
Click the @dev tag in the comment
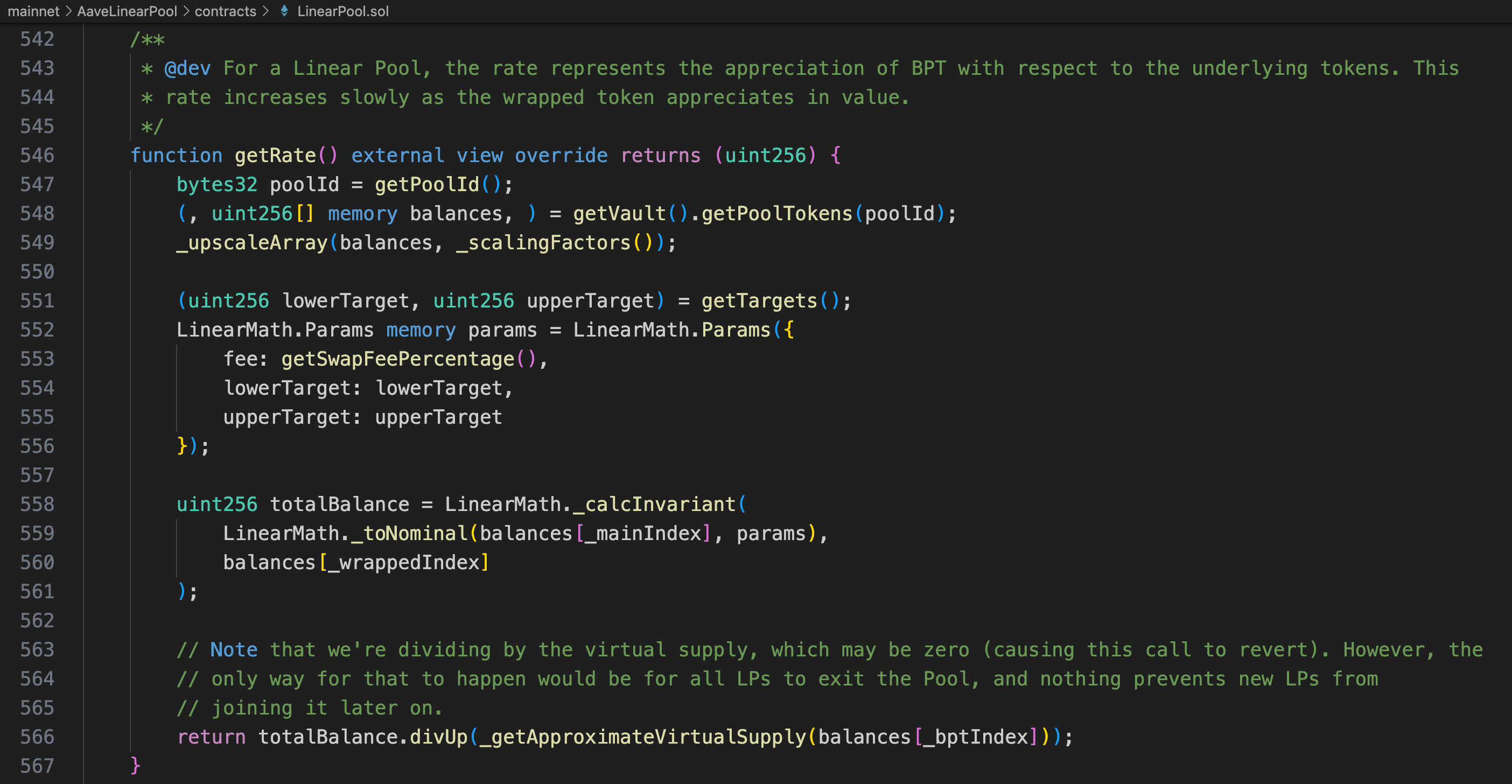point(187,69)
